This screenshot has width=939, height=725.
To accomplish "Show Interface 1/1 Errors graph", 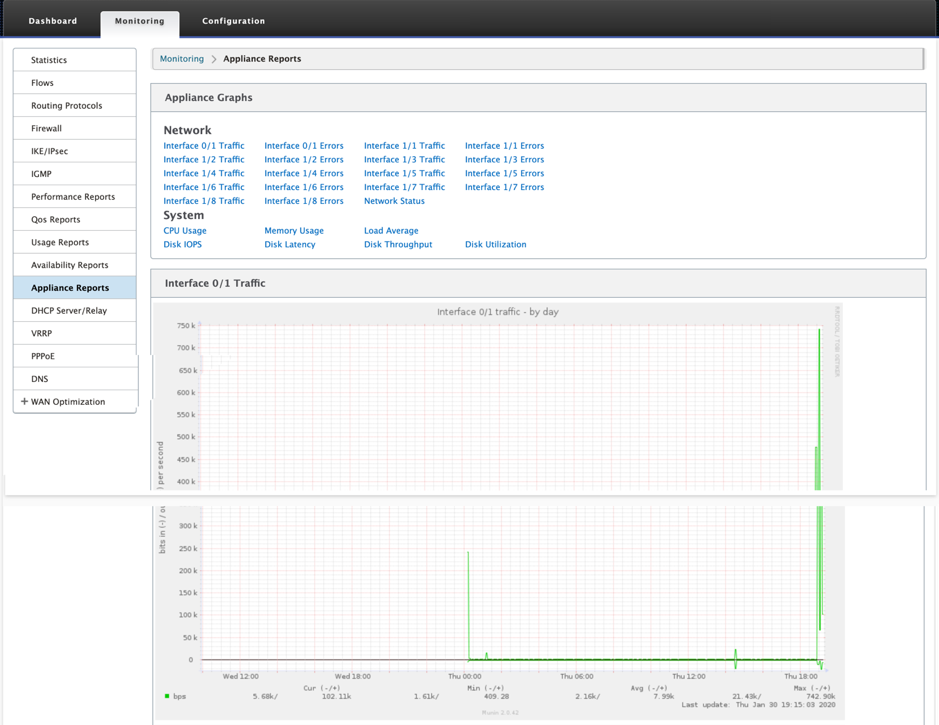I will coord(504,145).
